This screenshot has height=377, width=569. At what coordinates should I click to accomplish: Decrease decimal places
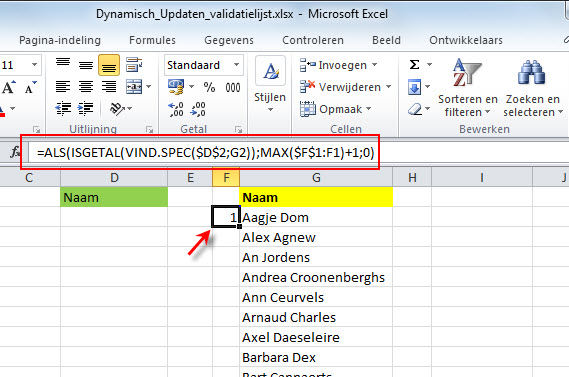[198, 109]
